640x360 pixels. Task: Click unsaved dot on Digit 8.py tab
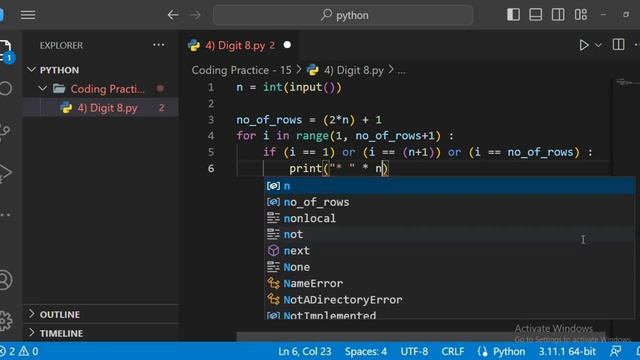(287, 45)
